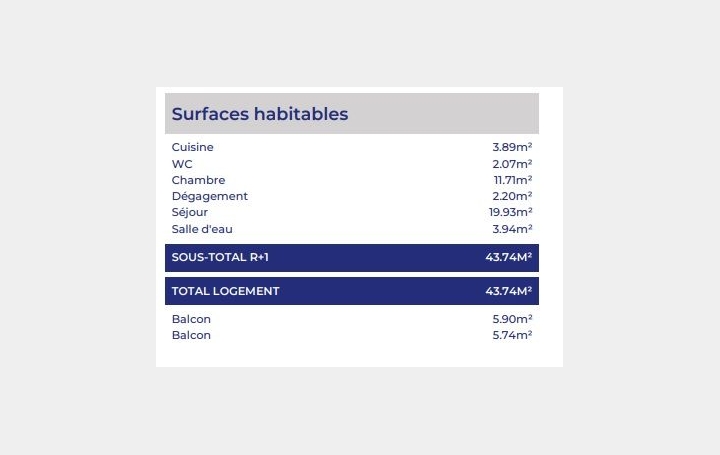Click the 5.74m² balcony value
Viewport: 720px width, 455px height.
click(512, 335)
